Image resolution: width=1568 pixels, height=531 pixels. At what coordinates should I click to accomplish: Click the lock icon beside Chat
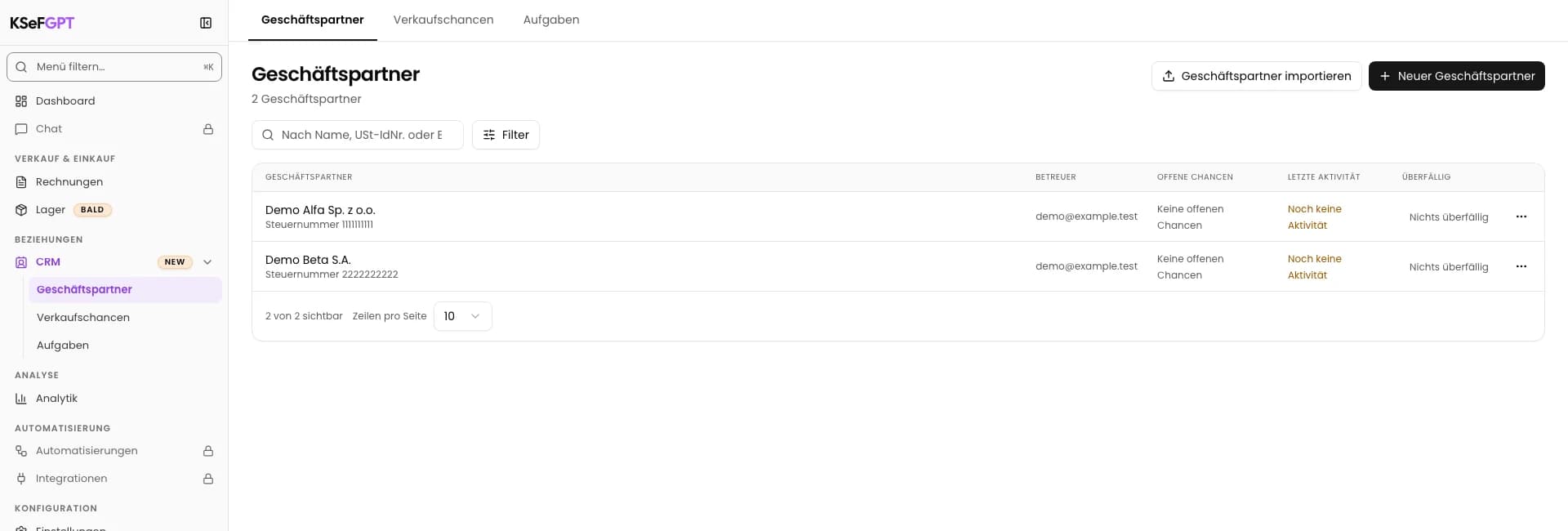tap(208, 129)
